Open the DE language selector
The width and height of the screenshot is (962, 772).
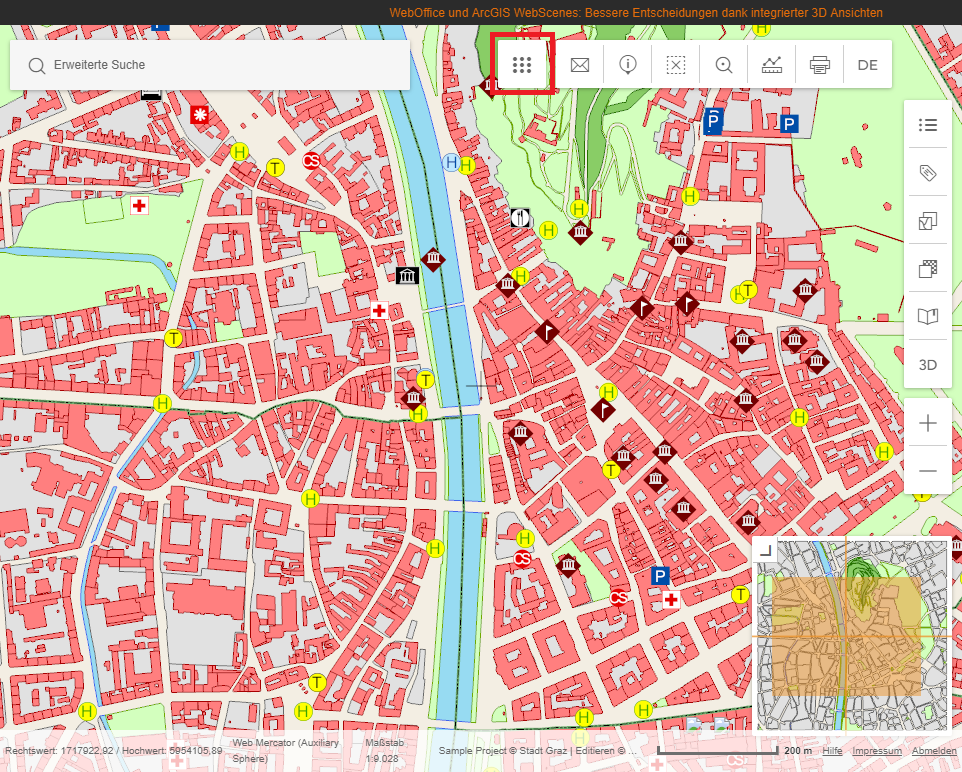click(867, 65)
